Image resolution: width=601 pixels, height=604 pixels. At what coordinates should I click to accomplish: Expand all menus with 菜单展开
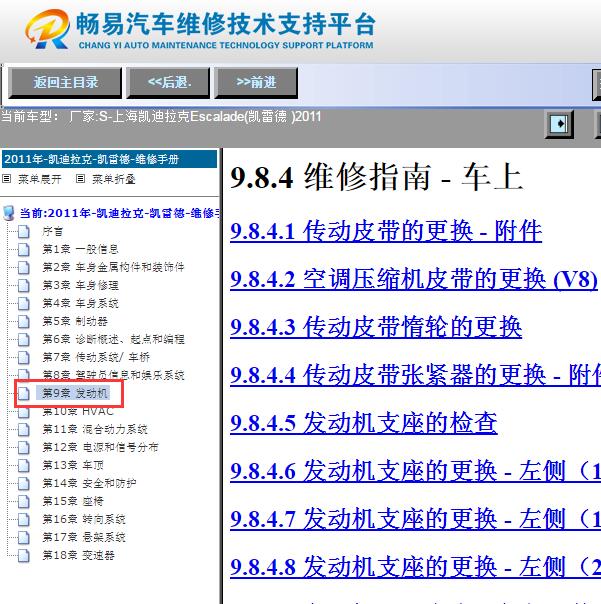[33, 179]
